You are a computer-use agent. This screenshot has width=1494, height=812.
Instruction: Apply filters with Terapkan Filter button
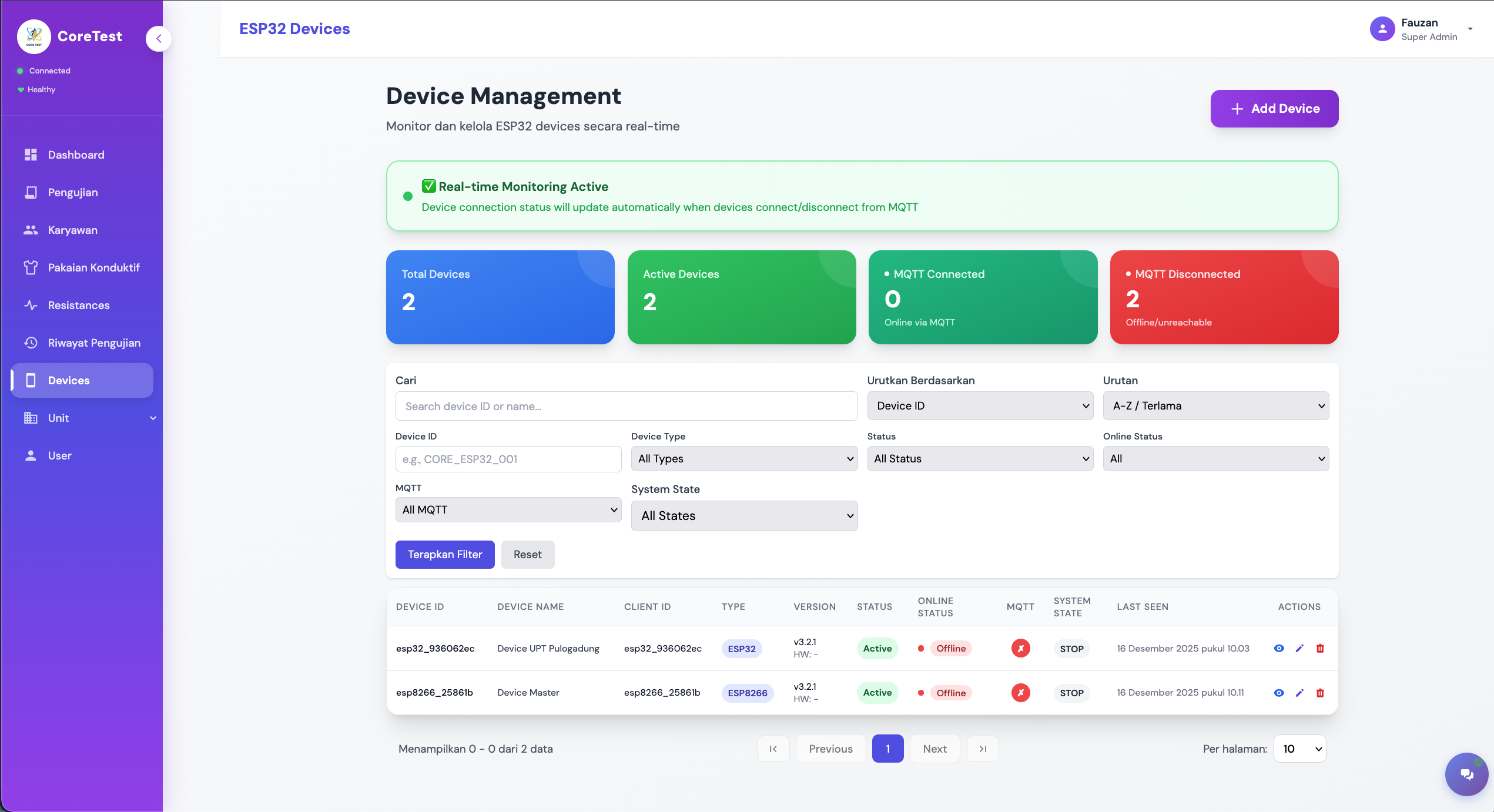click(445, 554)
